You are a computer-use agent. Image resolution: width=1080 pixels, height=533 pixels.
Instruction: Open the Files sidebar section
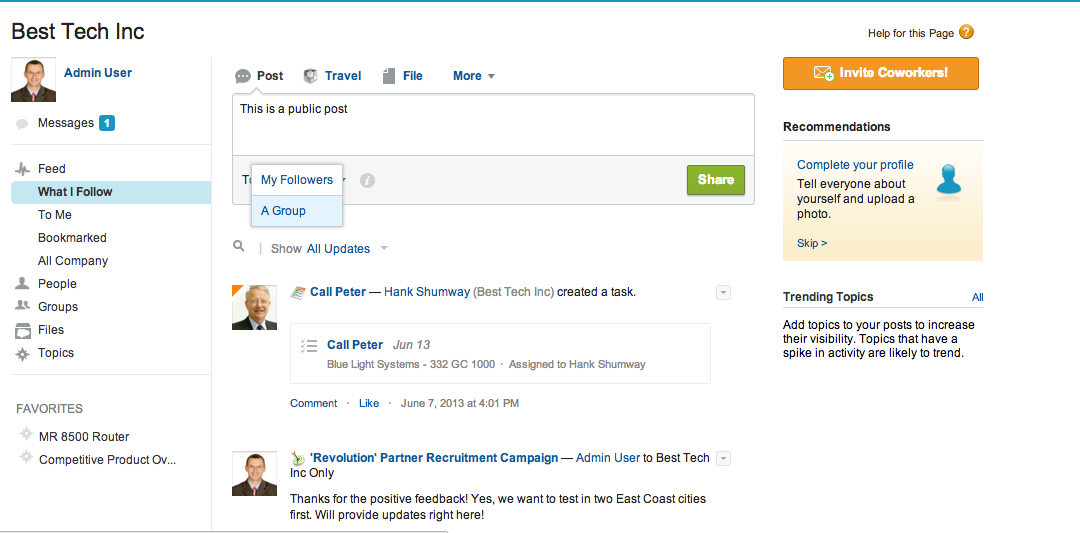click(x=51, y=330)
